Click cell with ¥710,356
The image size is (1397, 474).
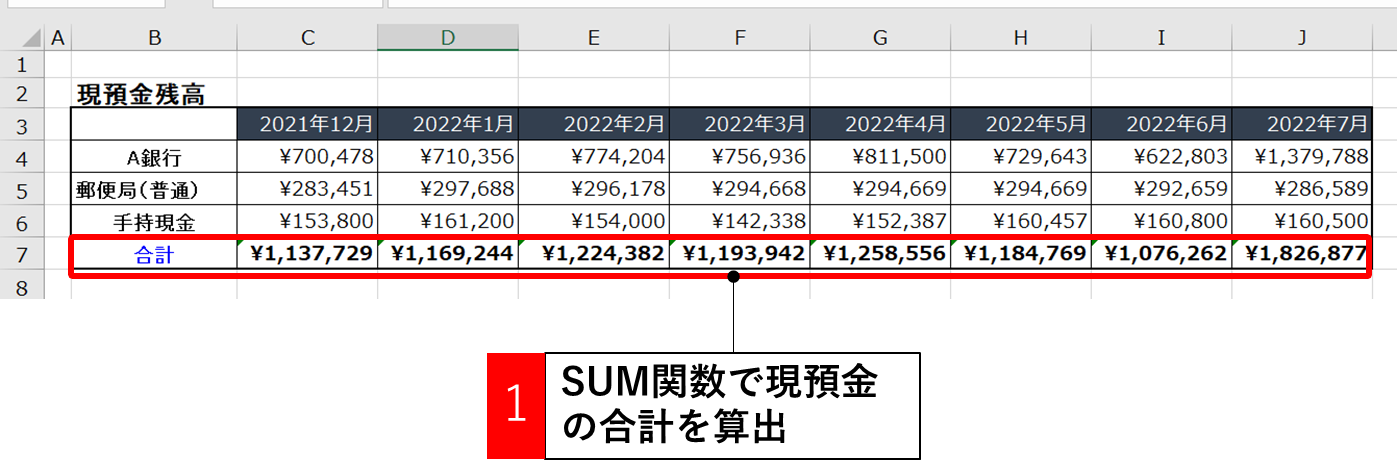click(x=448, y=157)
